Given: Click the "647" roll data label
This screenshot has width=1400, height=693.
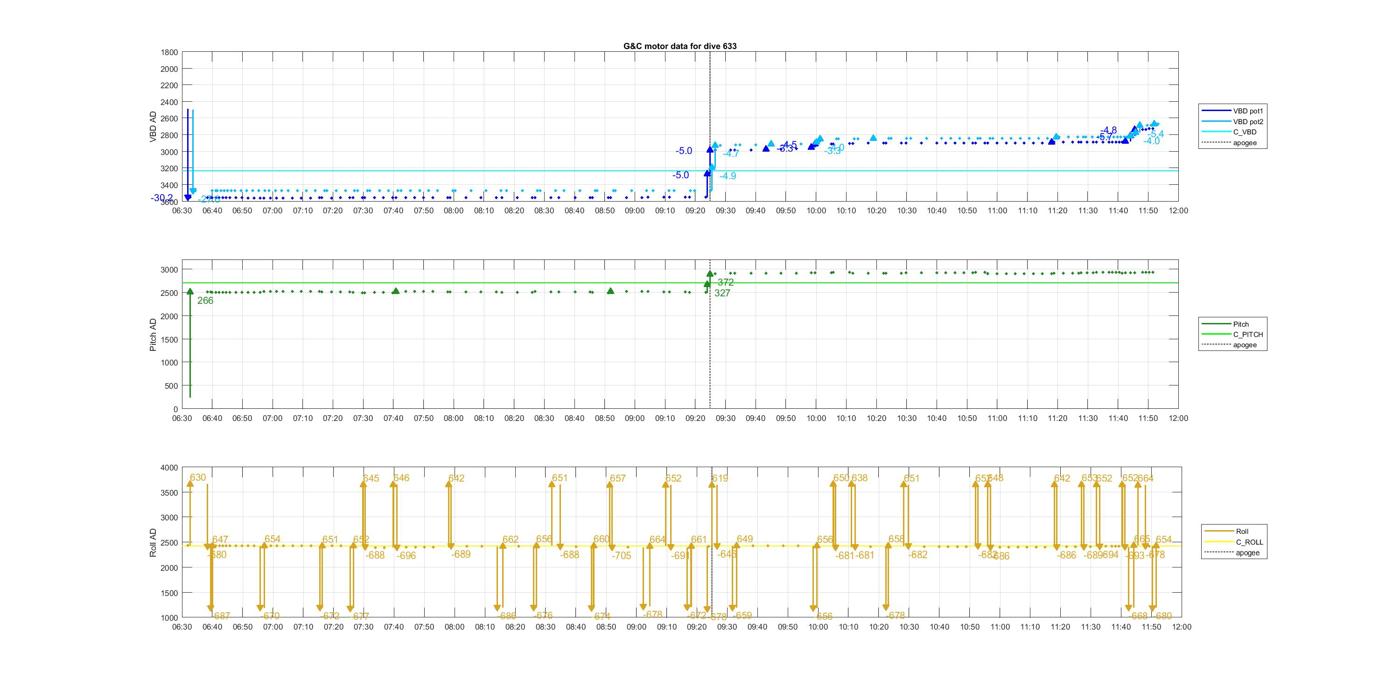Looking at the screenshot, I should click(x=220, y=539).
